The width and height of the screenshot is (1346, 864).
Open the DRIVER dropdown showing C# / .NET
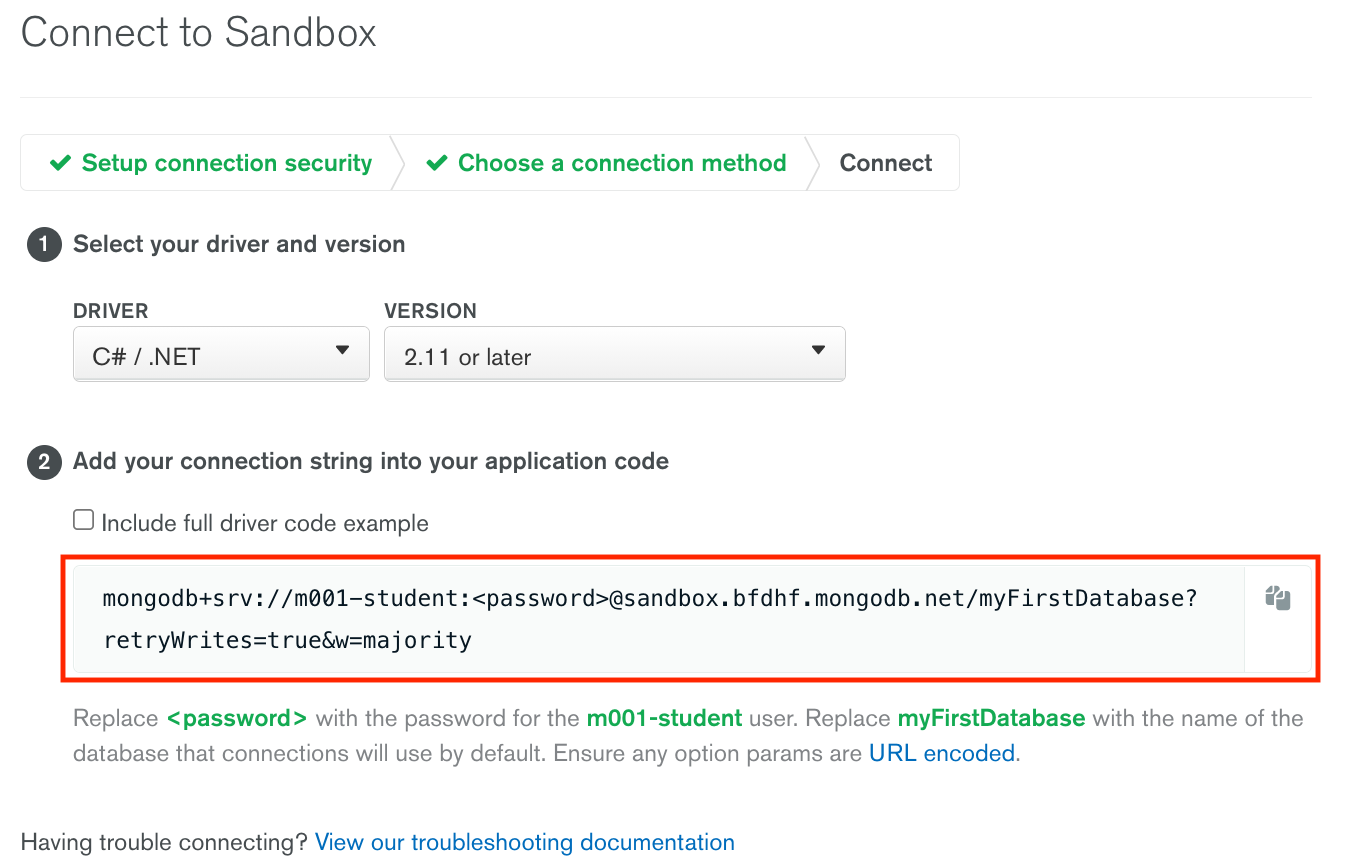pos(221,354)
